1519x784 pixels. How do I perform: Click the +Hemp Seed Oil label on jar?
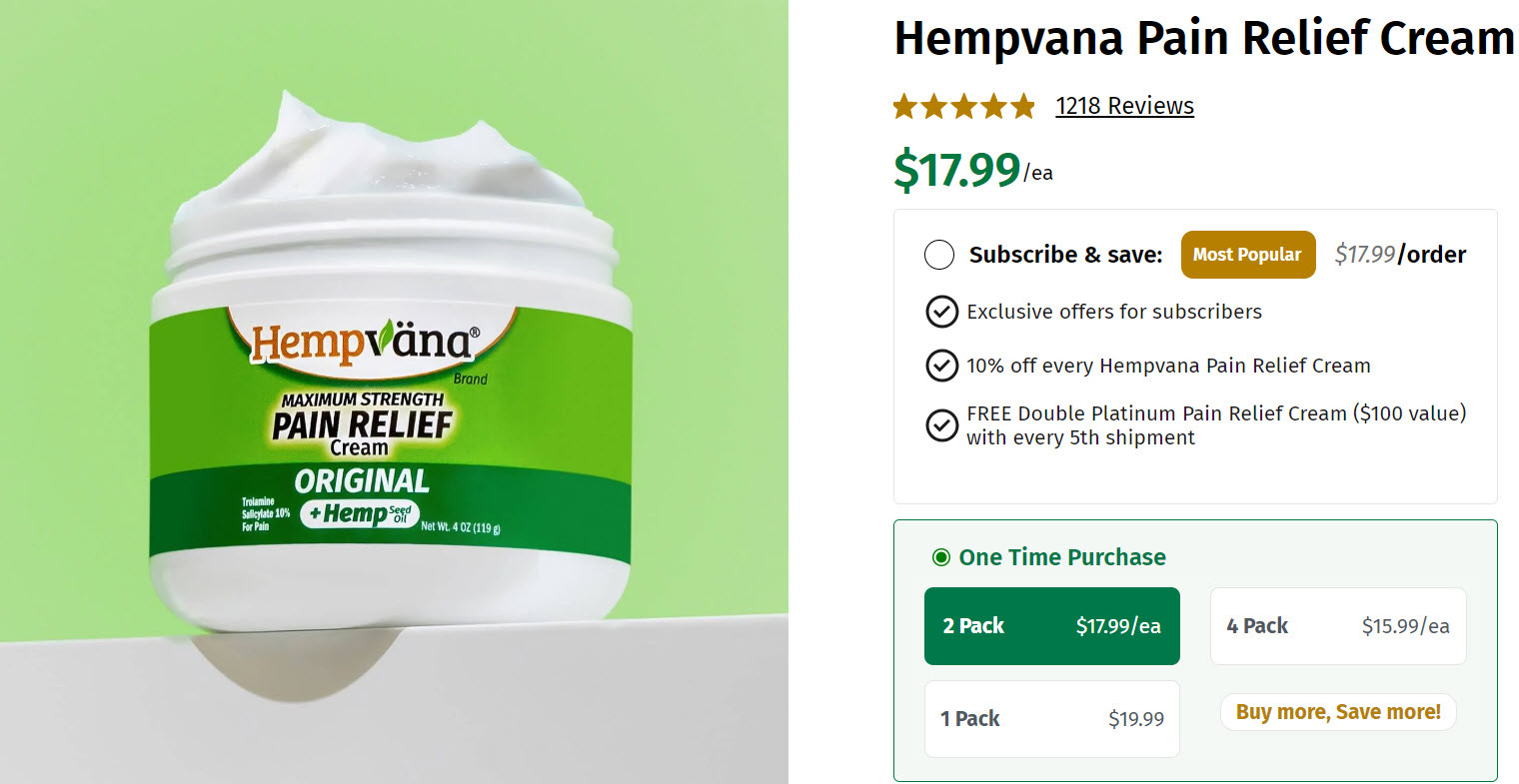click(360, 513)
